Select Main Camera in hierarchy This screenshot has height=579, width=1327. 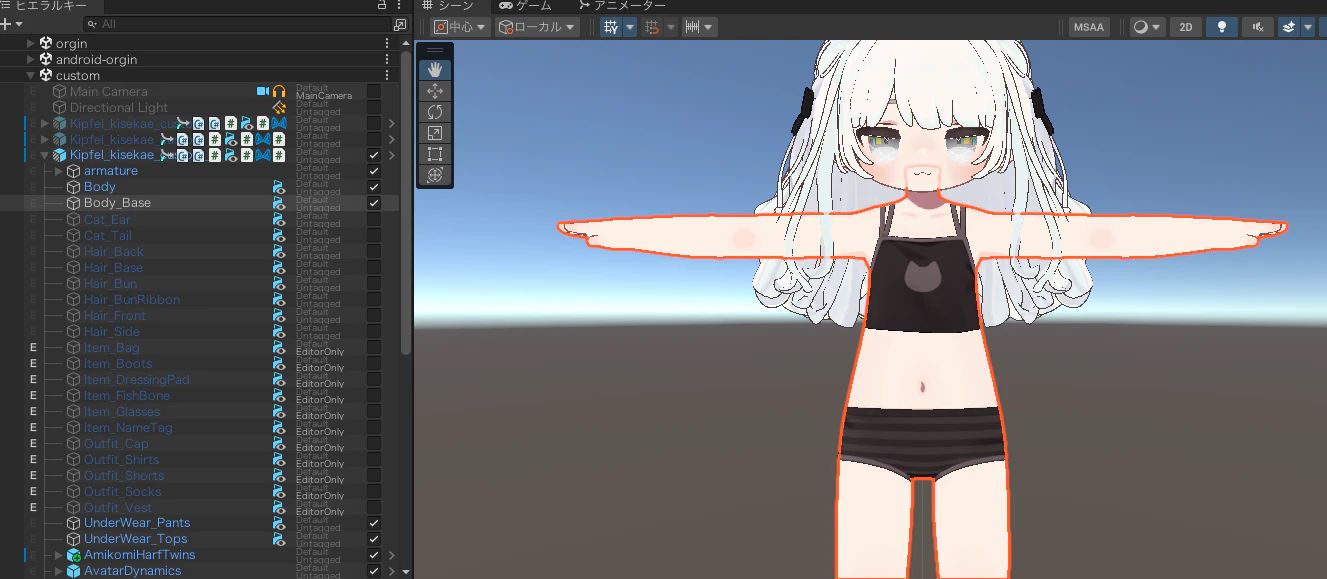(x=108, y=91)
